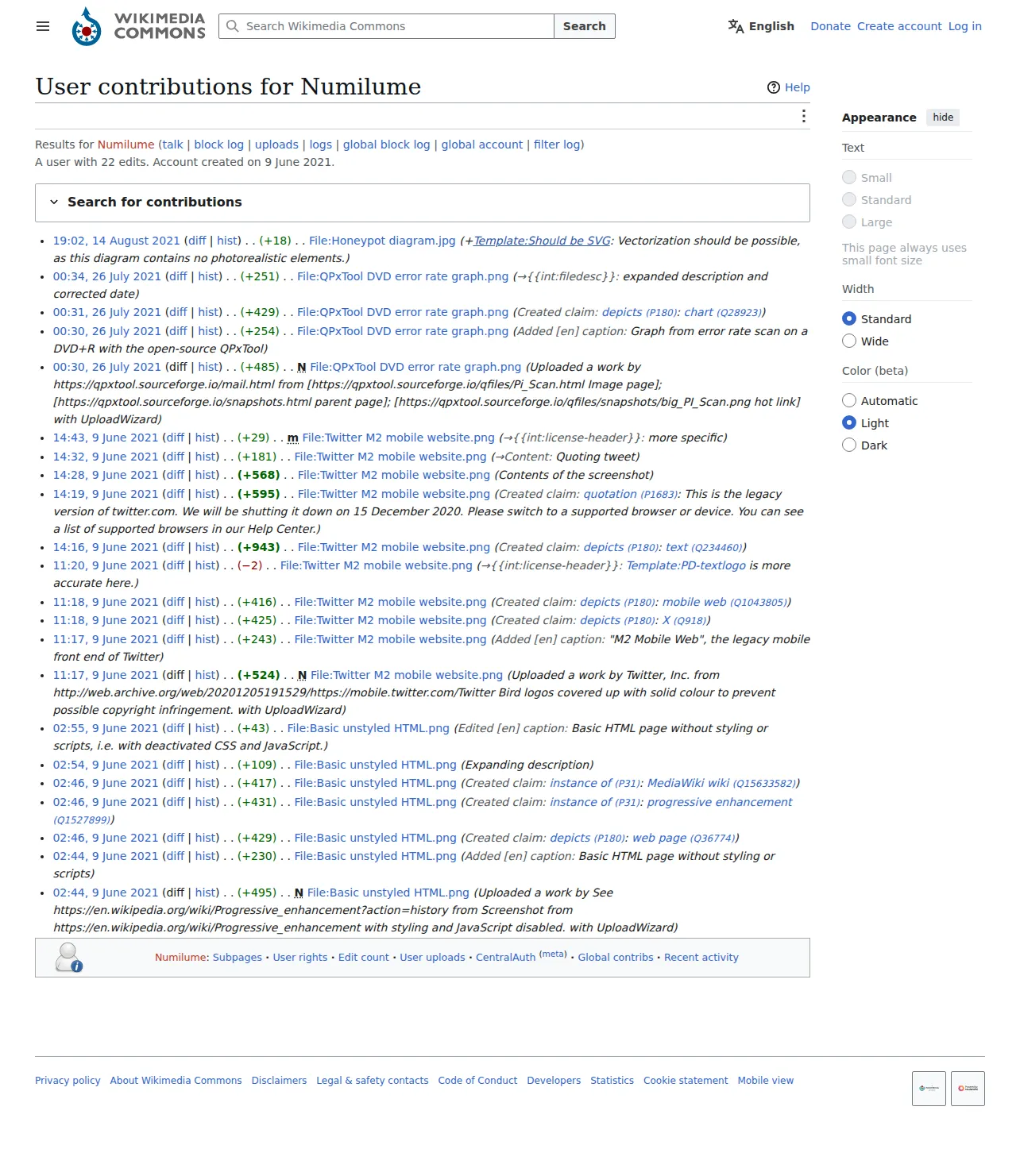Click the Search button

pyautogui.click(x=584, y=26)
